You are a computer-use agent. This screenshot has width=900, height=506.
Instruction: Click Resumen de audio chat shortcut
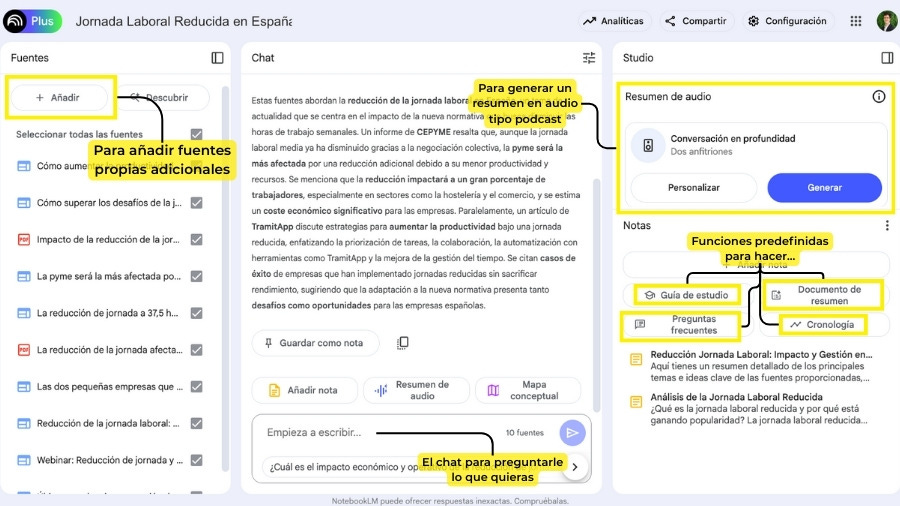point(416,390)
